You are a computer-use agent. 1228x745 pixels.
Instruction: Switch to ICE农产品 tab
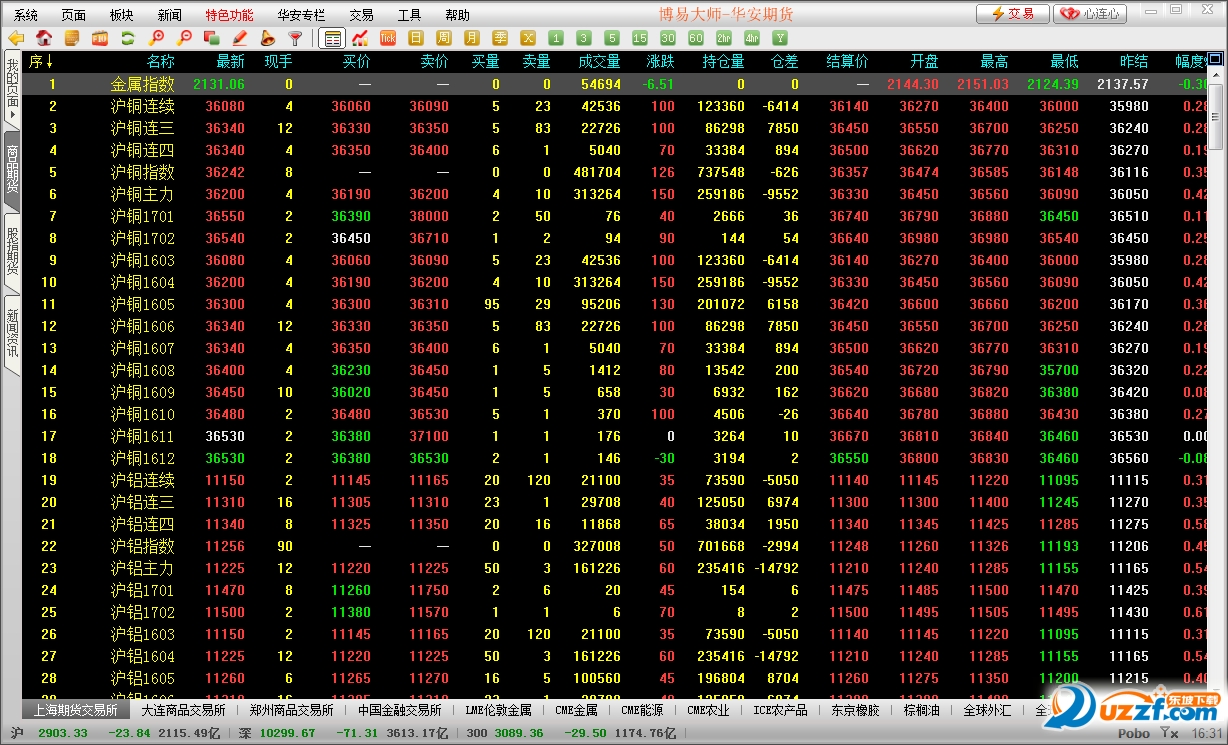pyautogui.click(x=781, y=710)
